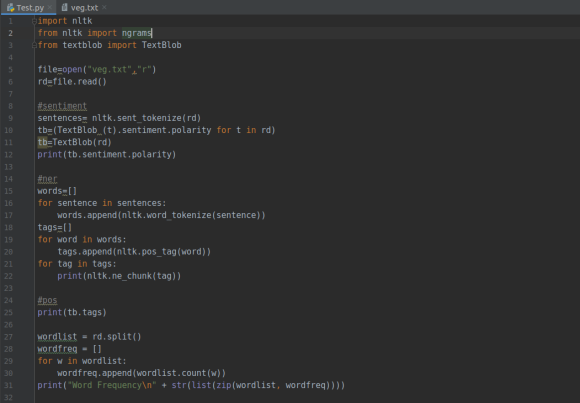580x403 pixels.
Task: Click the "veg.txt" string in open call
Action: (x=109, y=70)
